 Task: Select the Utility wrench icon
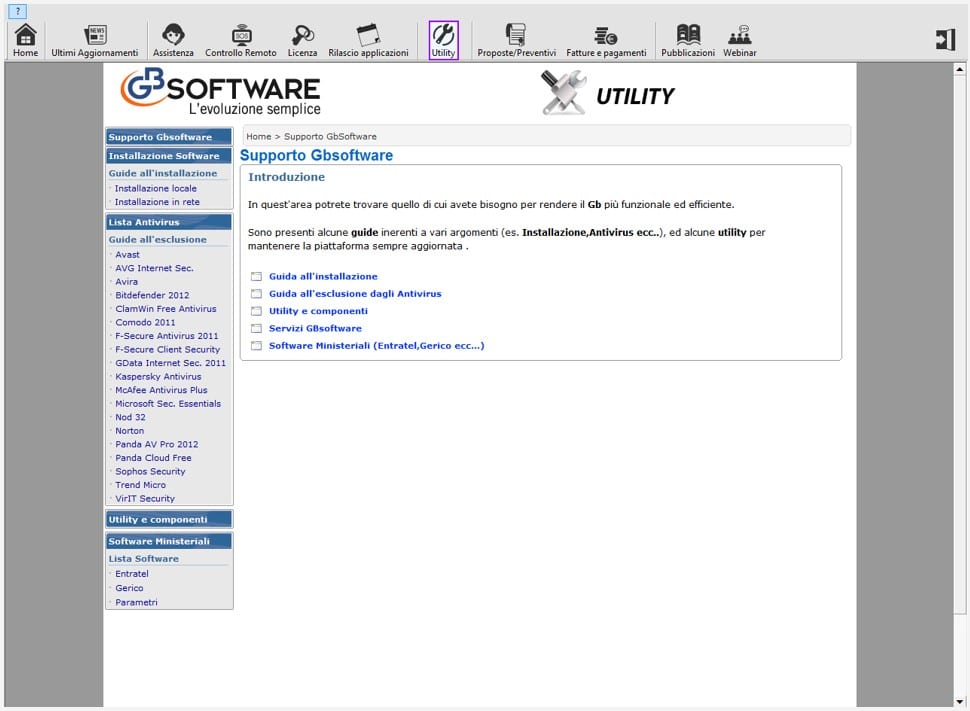[x=444, y=40]
